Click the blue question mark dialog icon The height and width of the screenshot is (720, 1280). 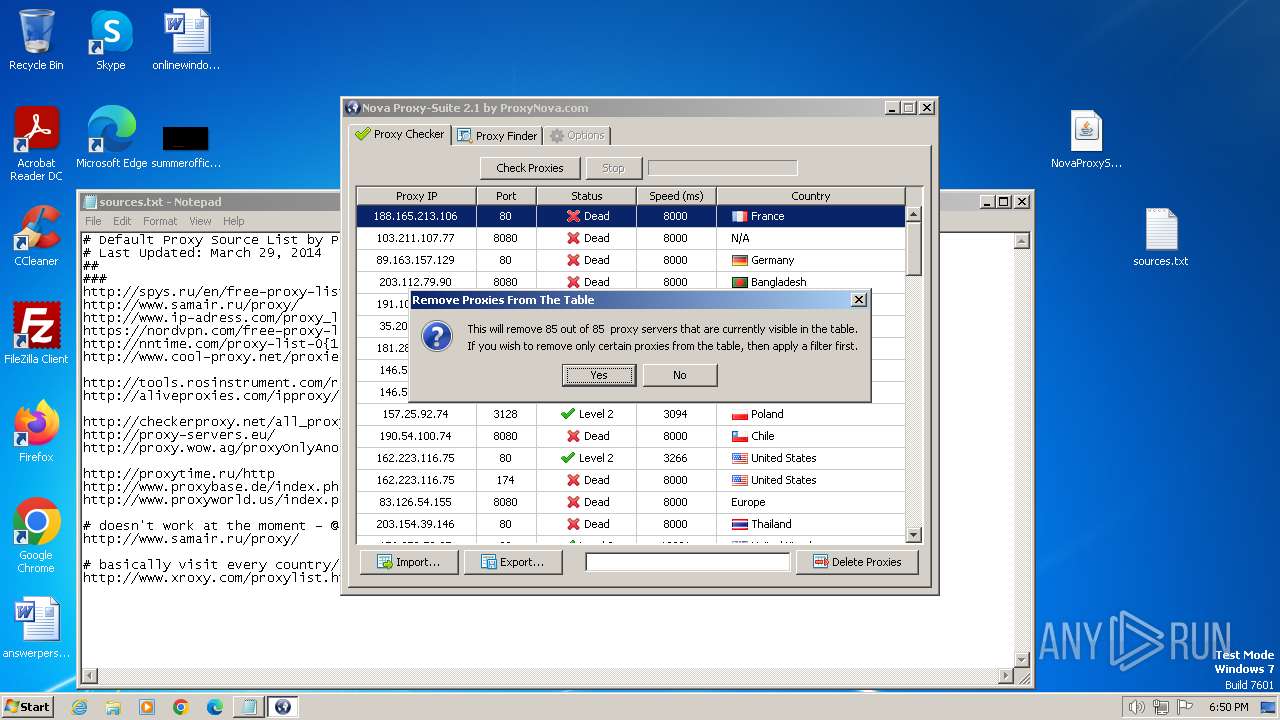click(x=437, y=337)
